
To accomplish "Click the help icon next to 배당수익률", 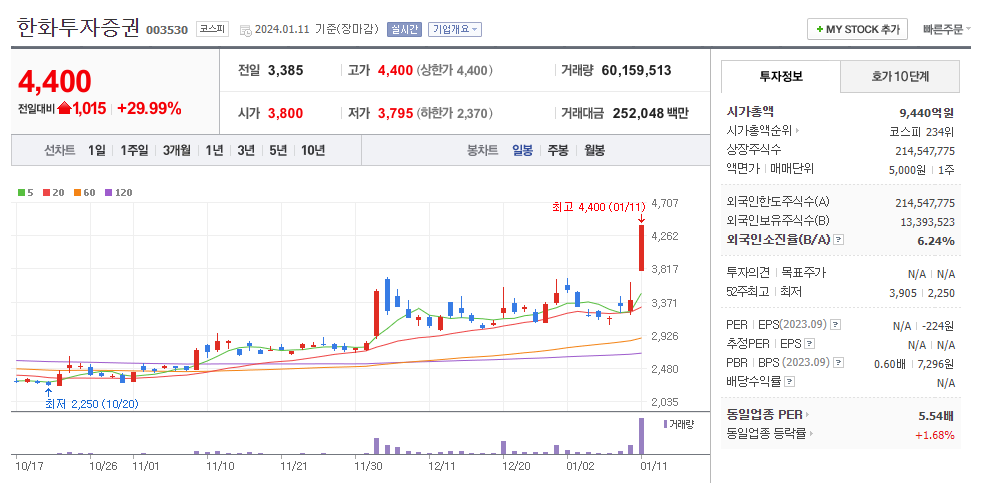I will [x=789, y=382].
